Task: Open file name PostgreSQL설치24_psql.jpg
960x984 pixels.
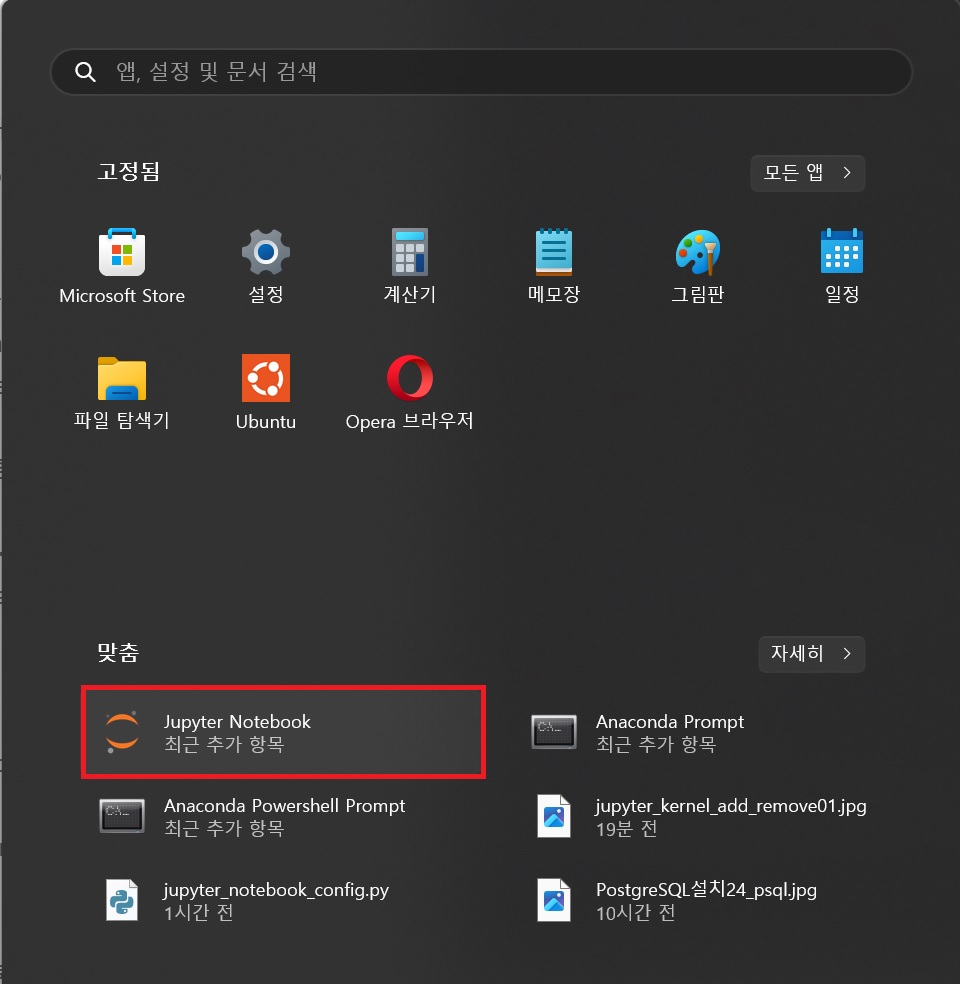Action: click(x=706, y=890)
